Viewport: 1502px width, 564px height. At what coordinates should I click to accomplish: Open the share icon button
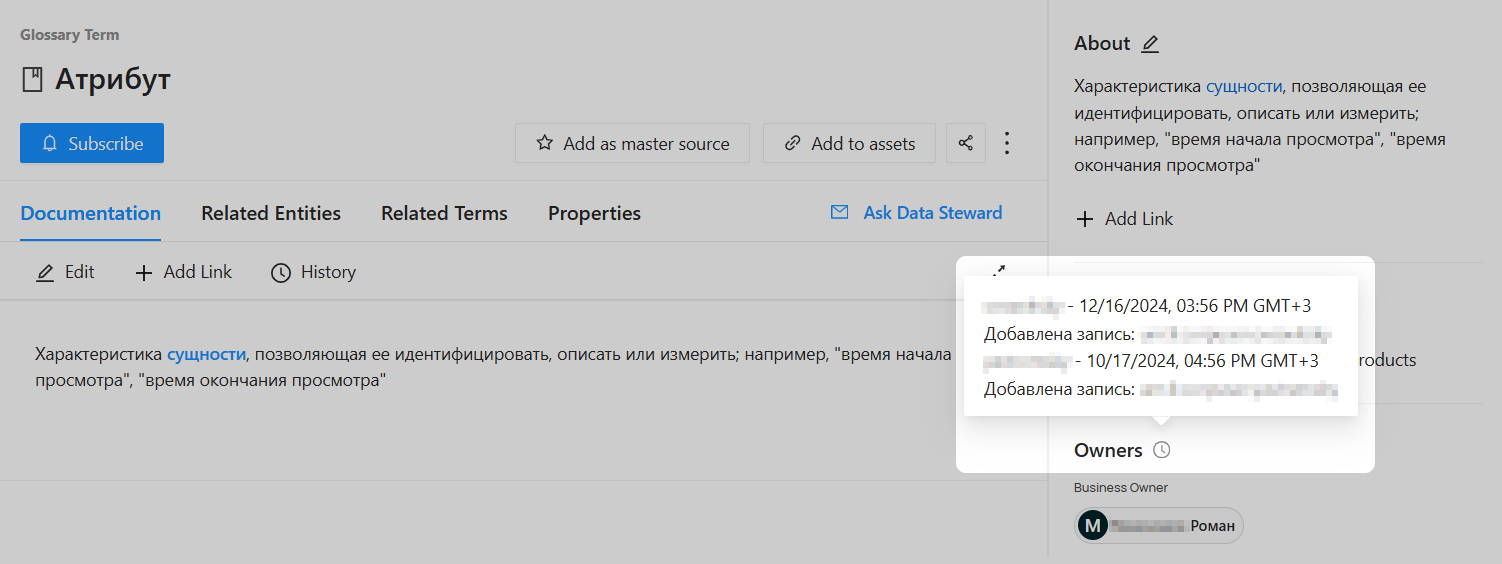(x=966, y=143)
